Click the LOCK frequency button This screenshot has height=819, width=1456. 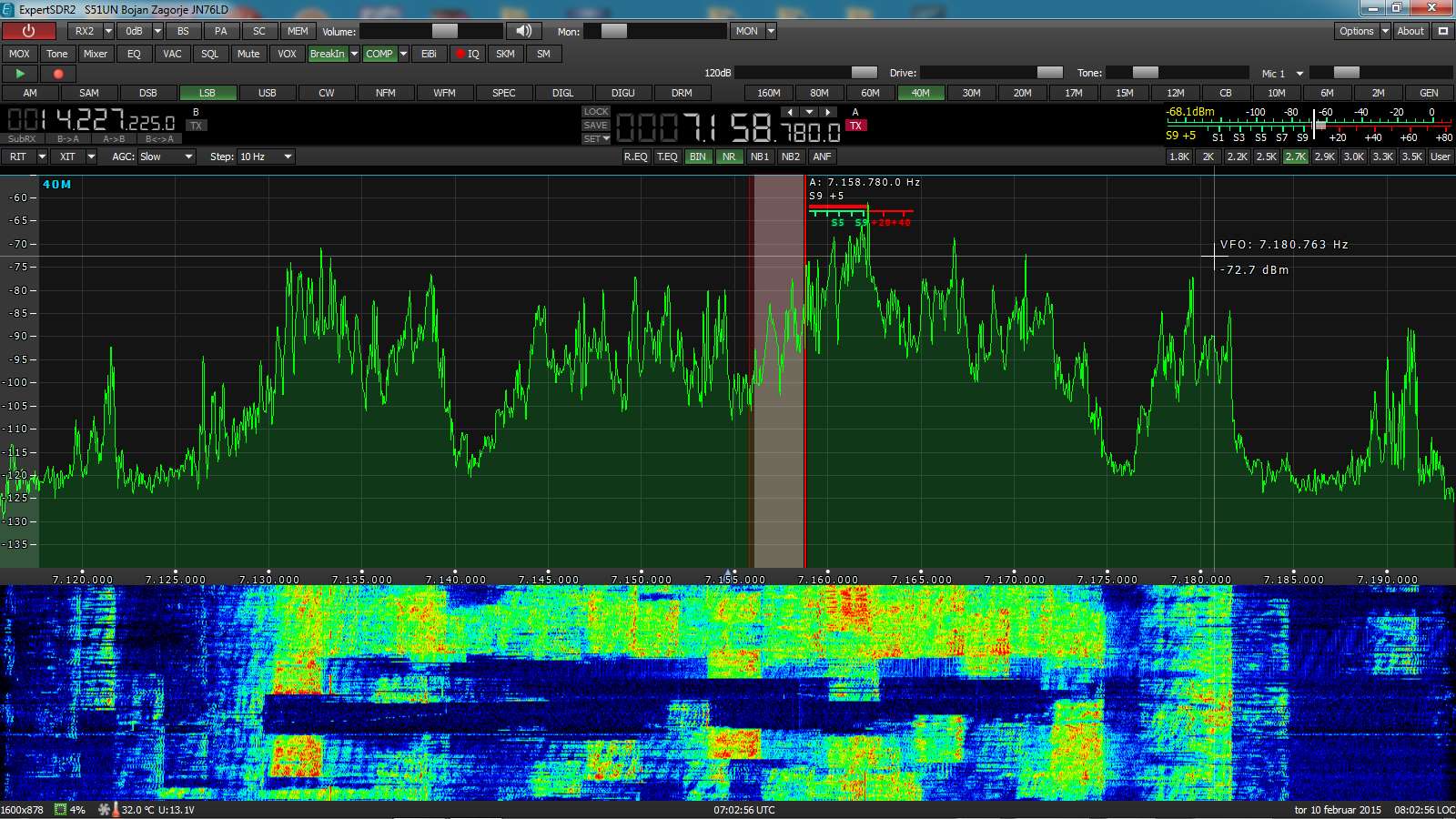click(x=596, y=112)
